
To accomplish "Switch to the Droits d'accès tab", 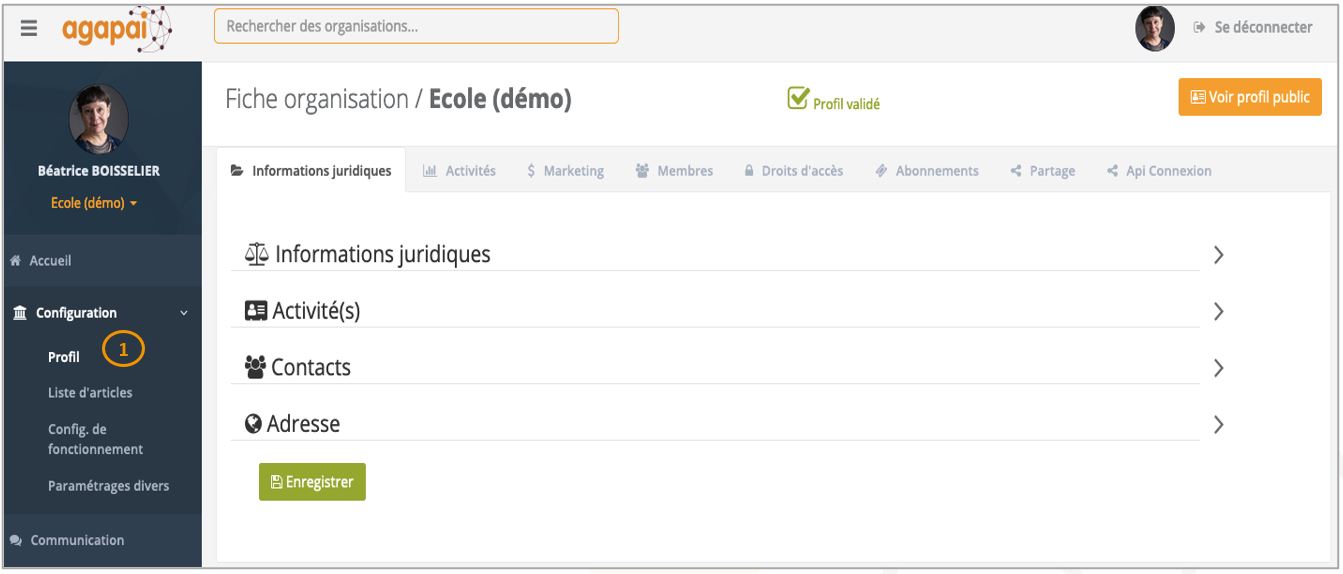I will point(793,171).
